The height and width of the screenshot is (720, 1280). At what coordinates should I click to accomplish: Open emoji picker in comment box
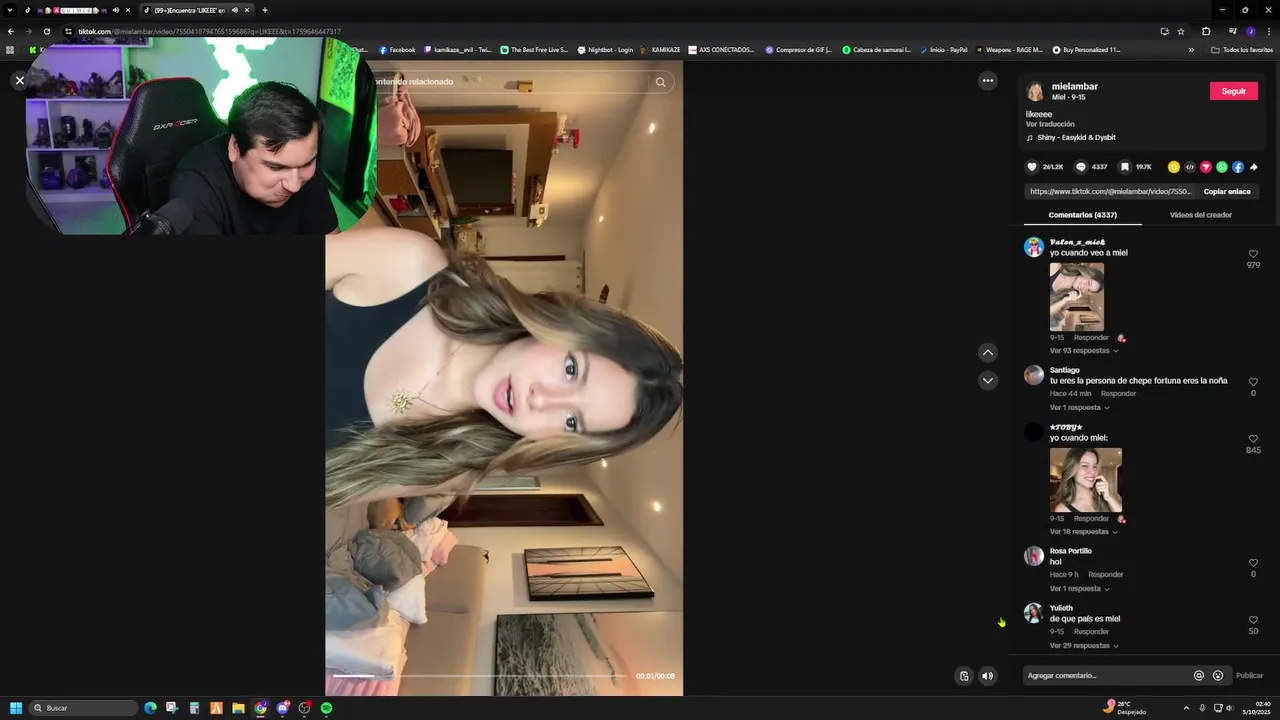click(x=1218, y=675)
